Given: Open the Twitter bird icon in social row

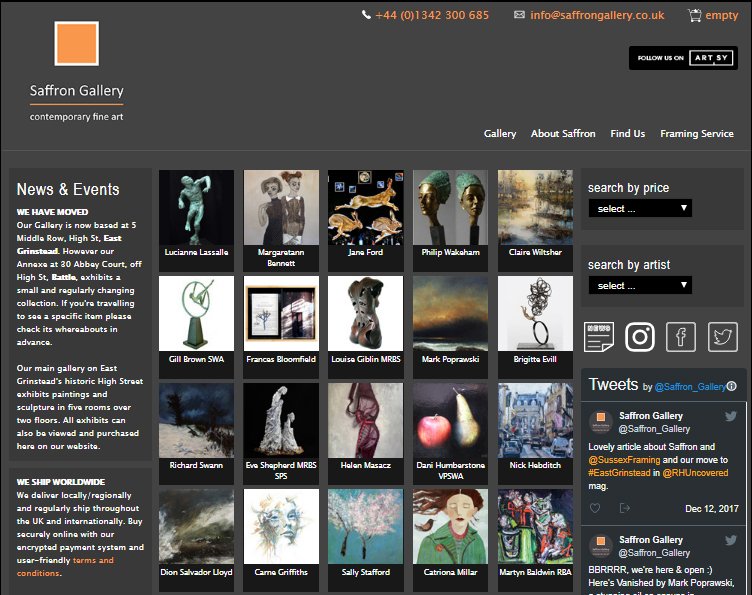Looking at the screenshot, I should point(723,337).
